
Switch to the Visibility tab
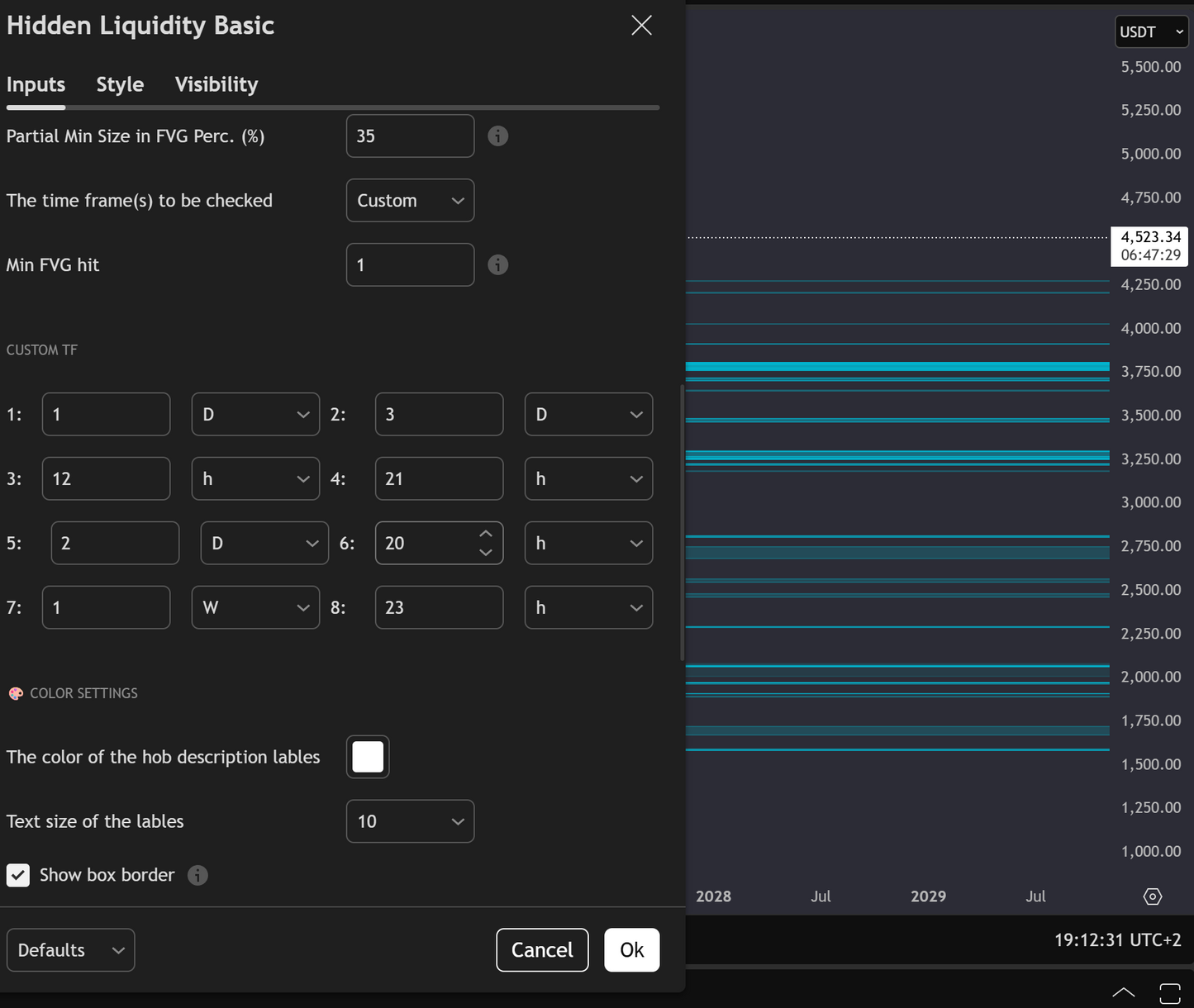pos(216,84)
